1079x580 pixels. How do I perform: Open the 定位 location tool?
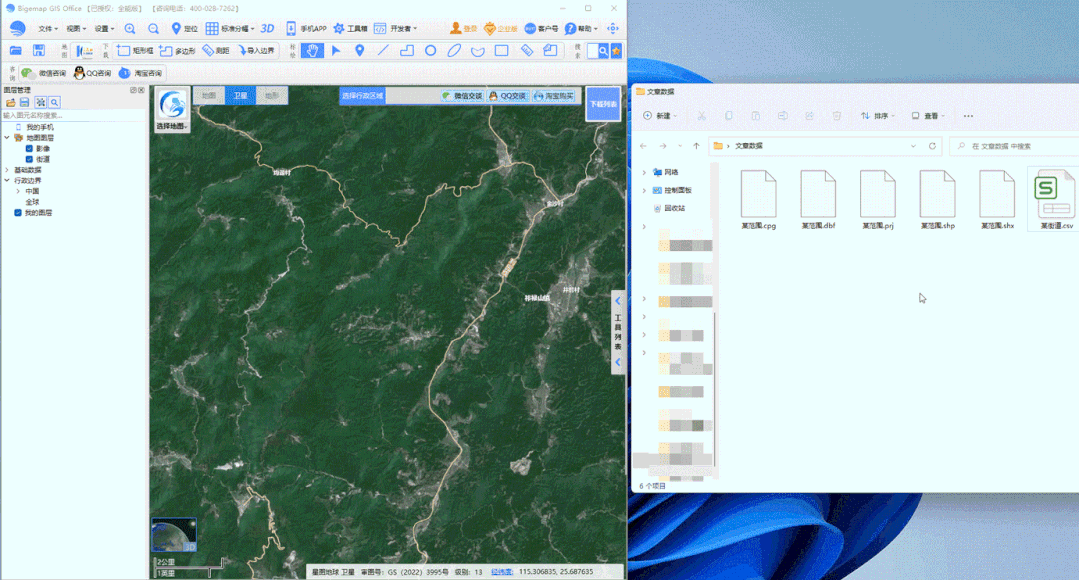pos(184,29)
